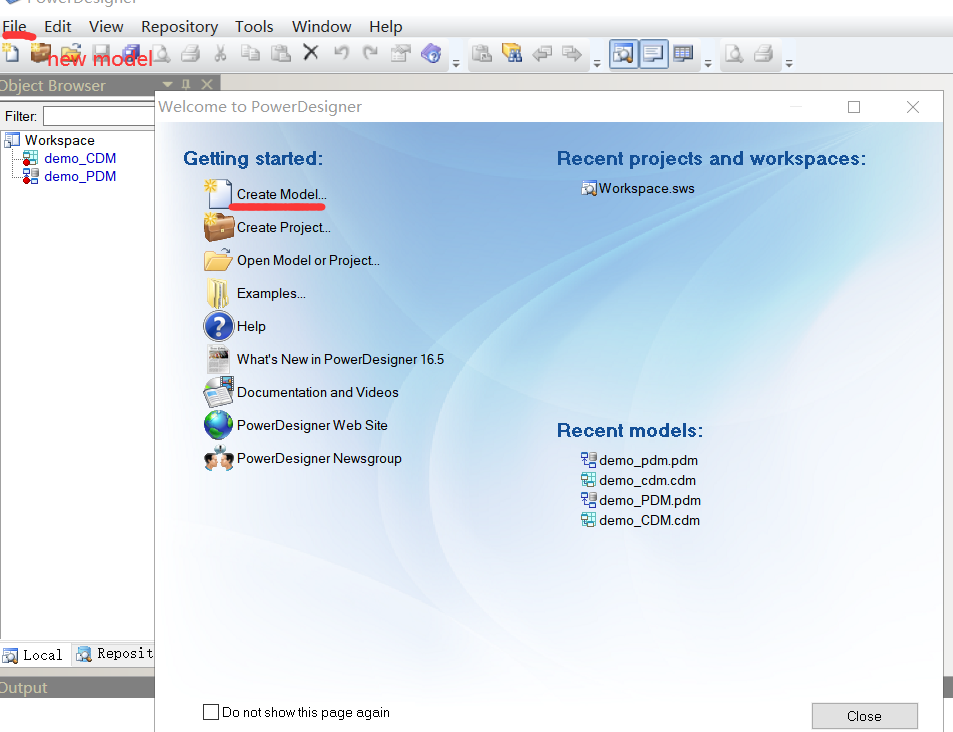Open the Repository menu
The width and height of the screenshot is (953, 732).
(179, 27)
